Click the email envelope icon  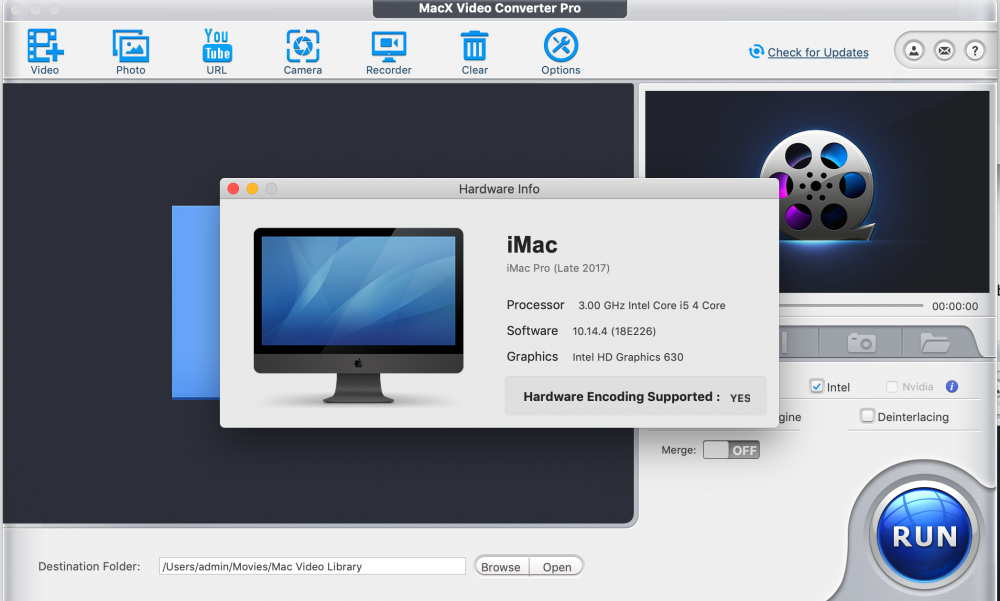pyautogui.click(x=944, y=50)
